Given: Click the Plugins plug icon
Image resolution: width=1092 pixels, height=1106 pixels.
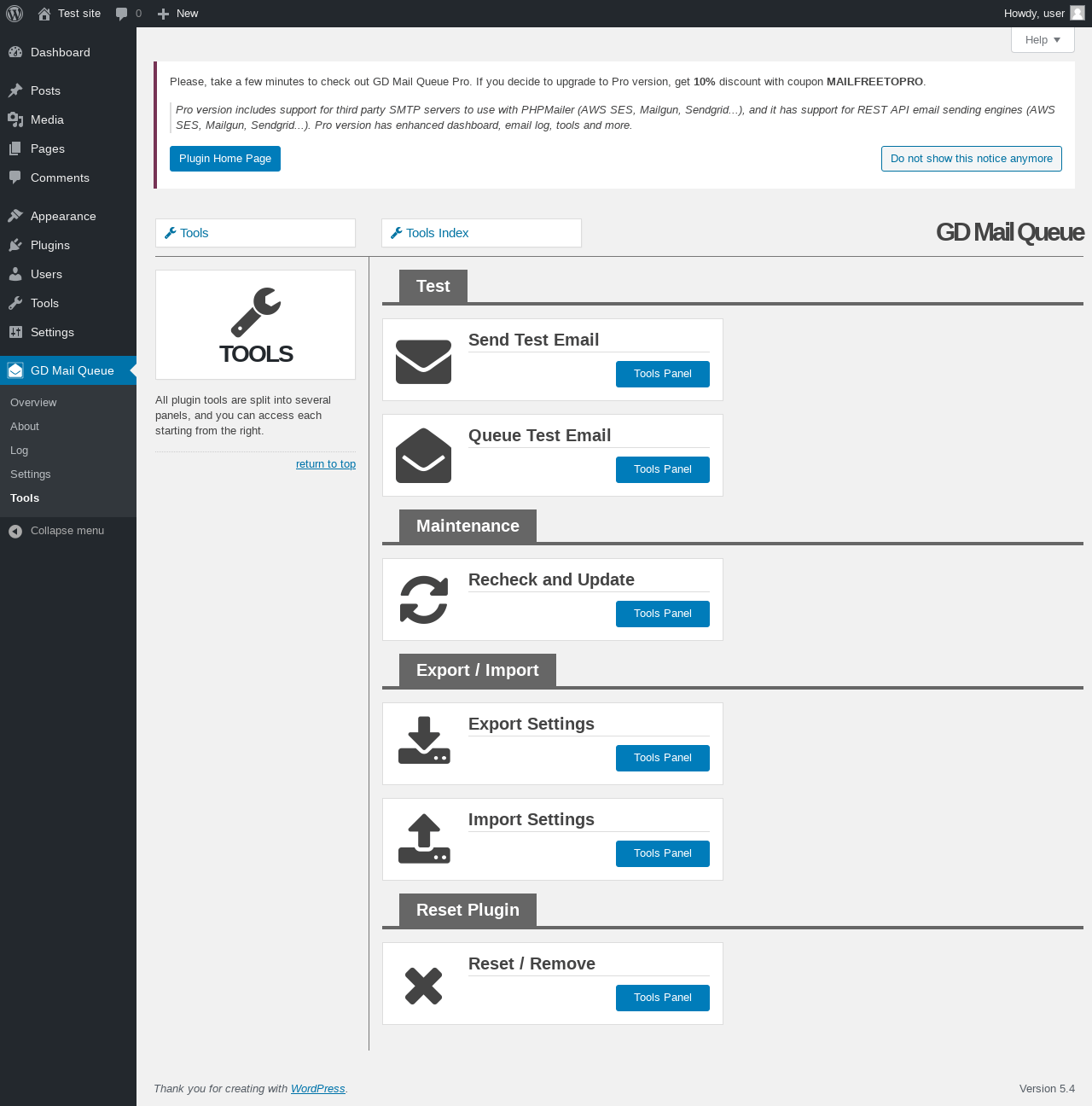Looking at the screenshot, I should pos(15,245).
